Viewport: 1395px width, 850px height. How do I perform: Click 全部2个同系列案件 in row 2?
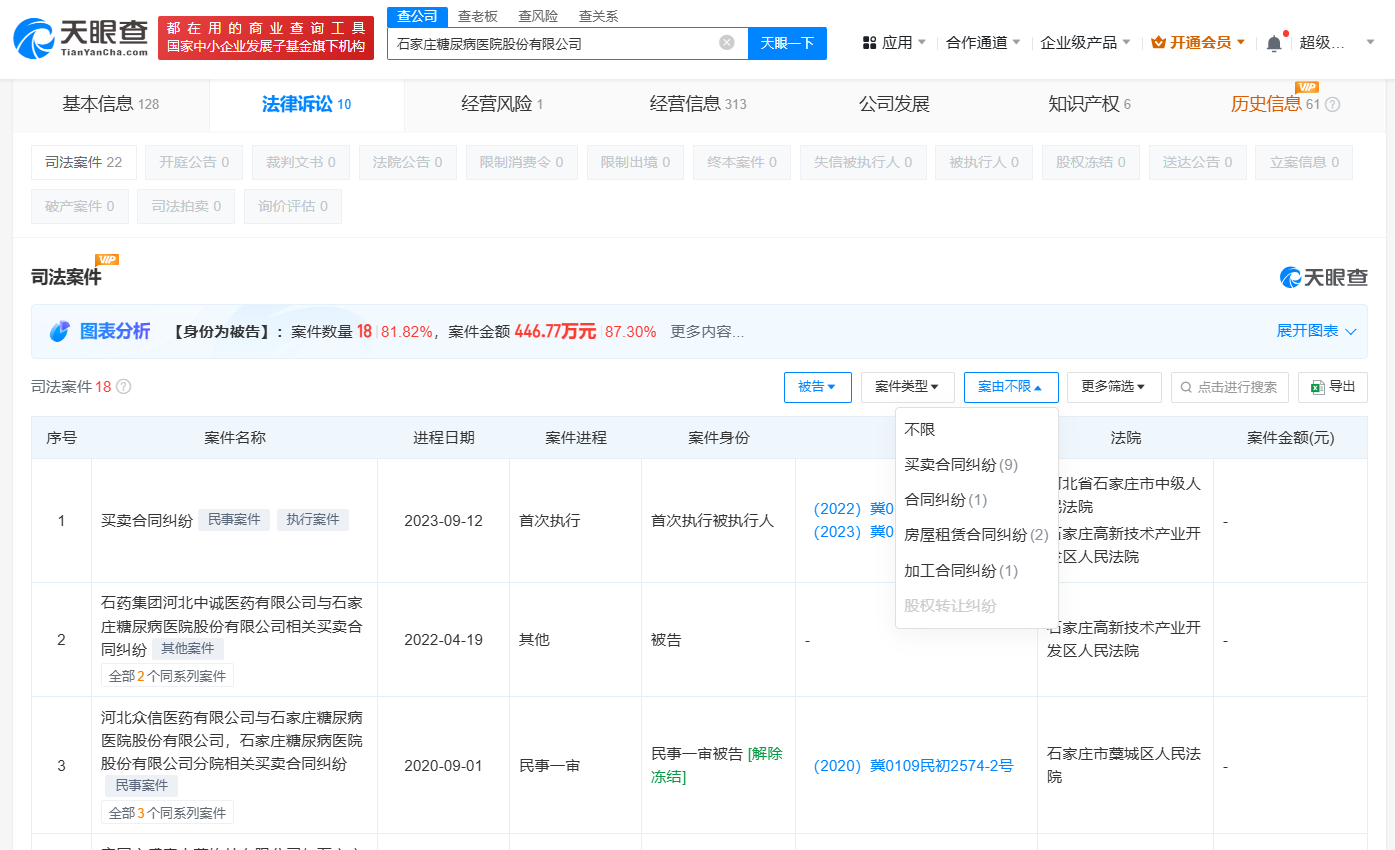click(x=167, y=676)
